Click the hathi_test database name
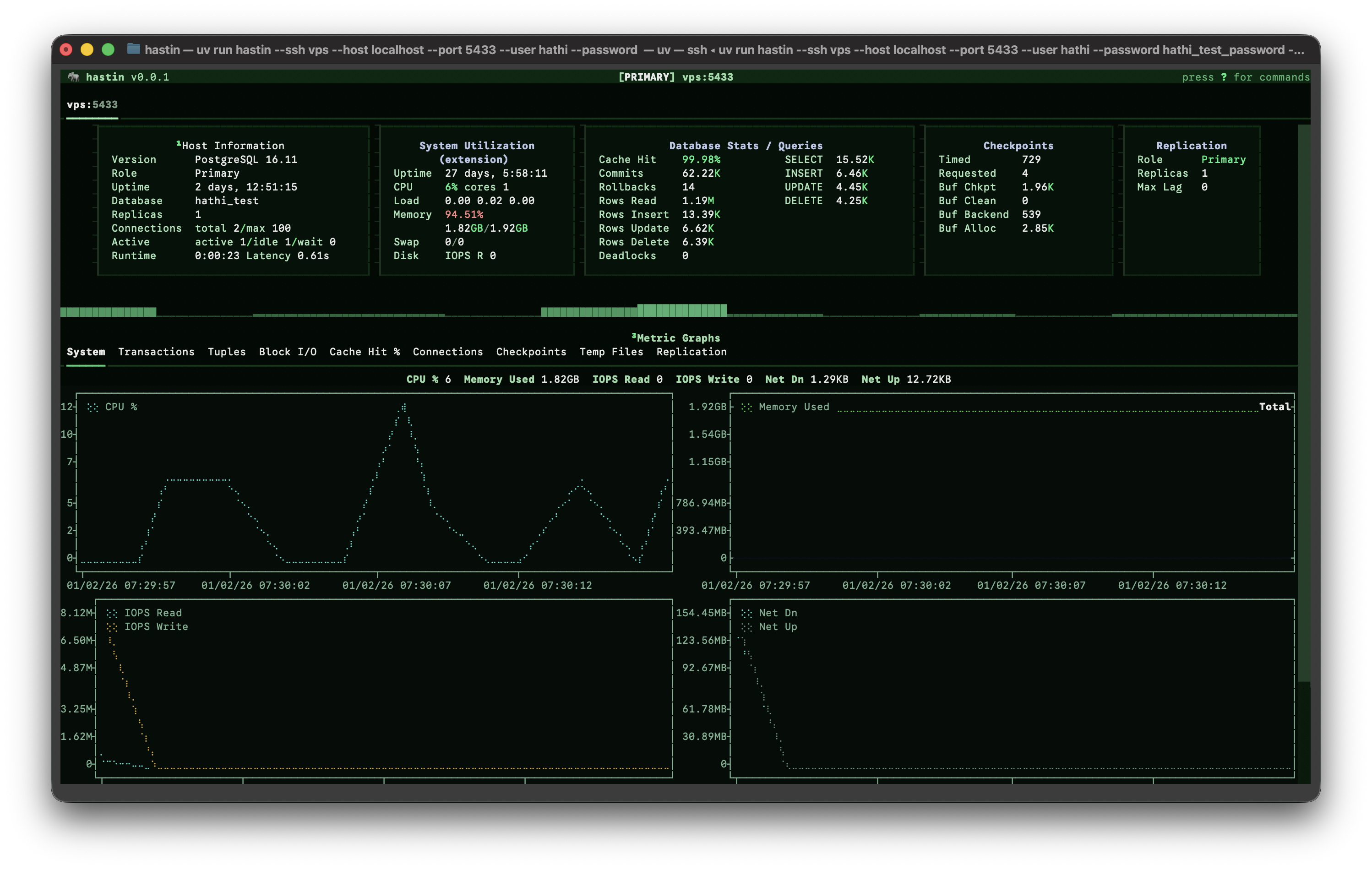Image resolution: width=1372 pixels, height=870 pixels. click(x=227, y=201)
